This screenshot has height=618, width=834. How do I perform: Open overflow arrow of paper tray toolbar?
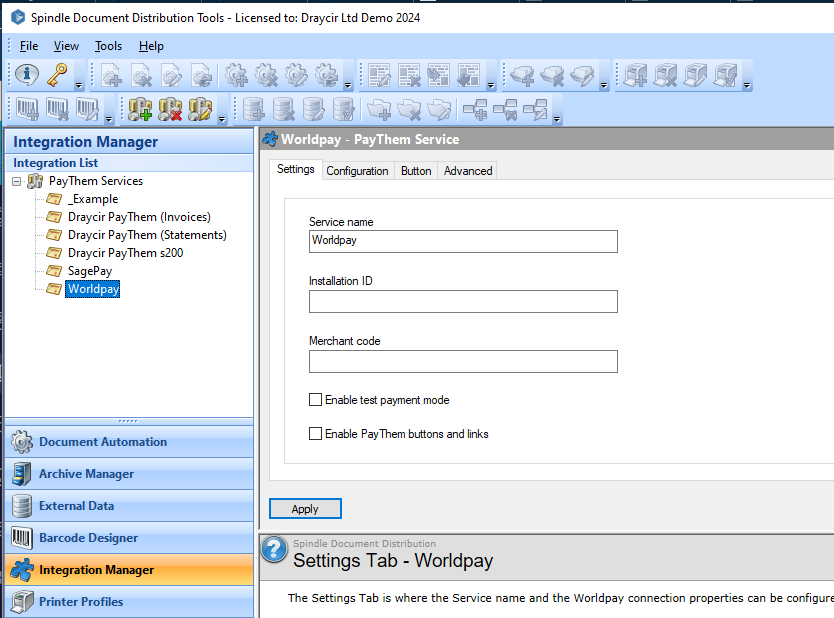tap(604, 85)
